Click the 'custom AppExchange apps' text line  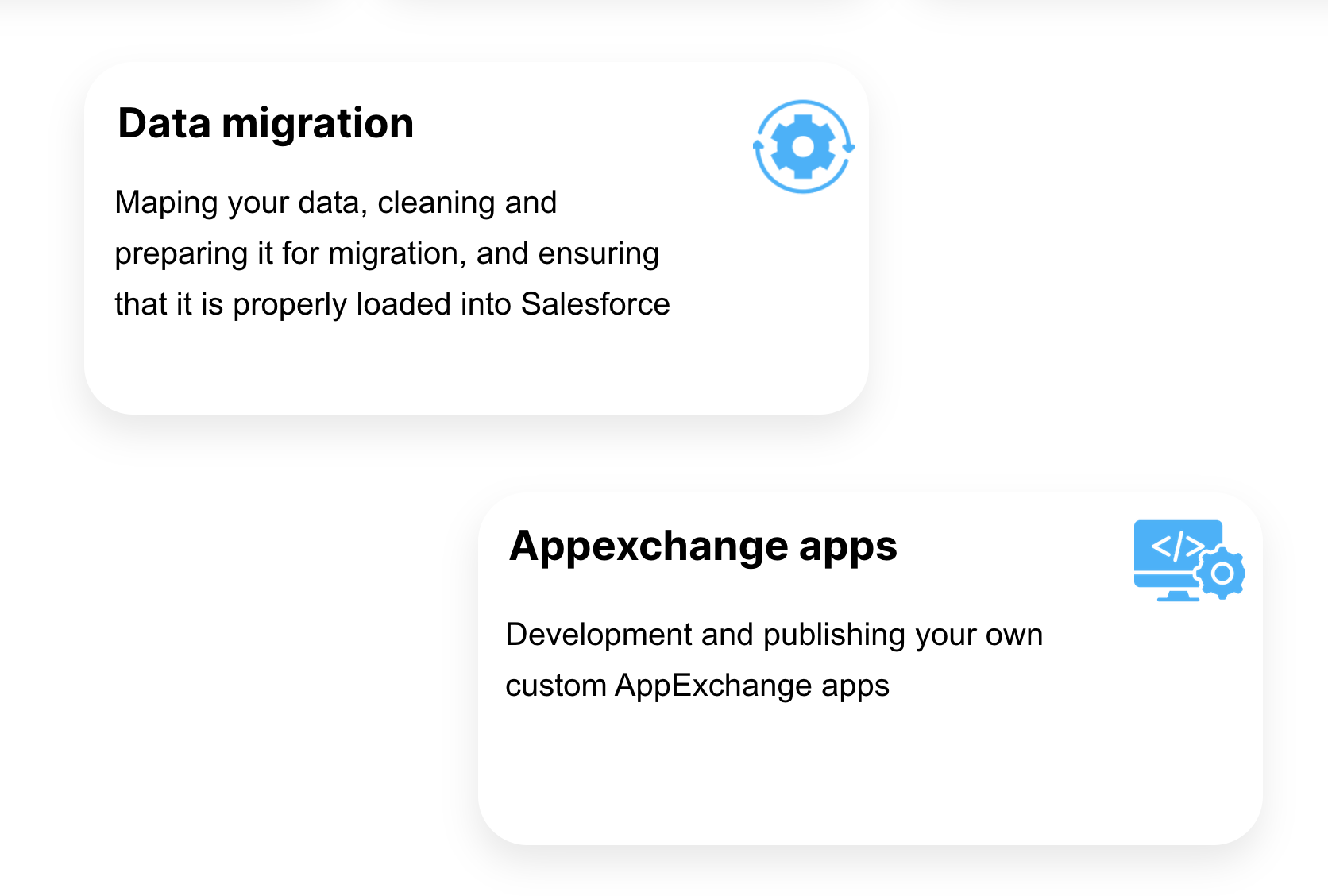point(697,686)
